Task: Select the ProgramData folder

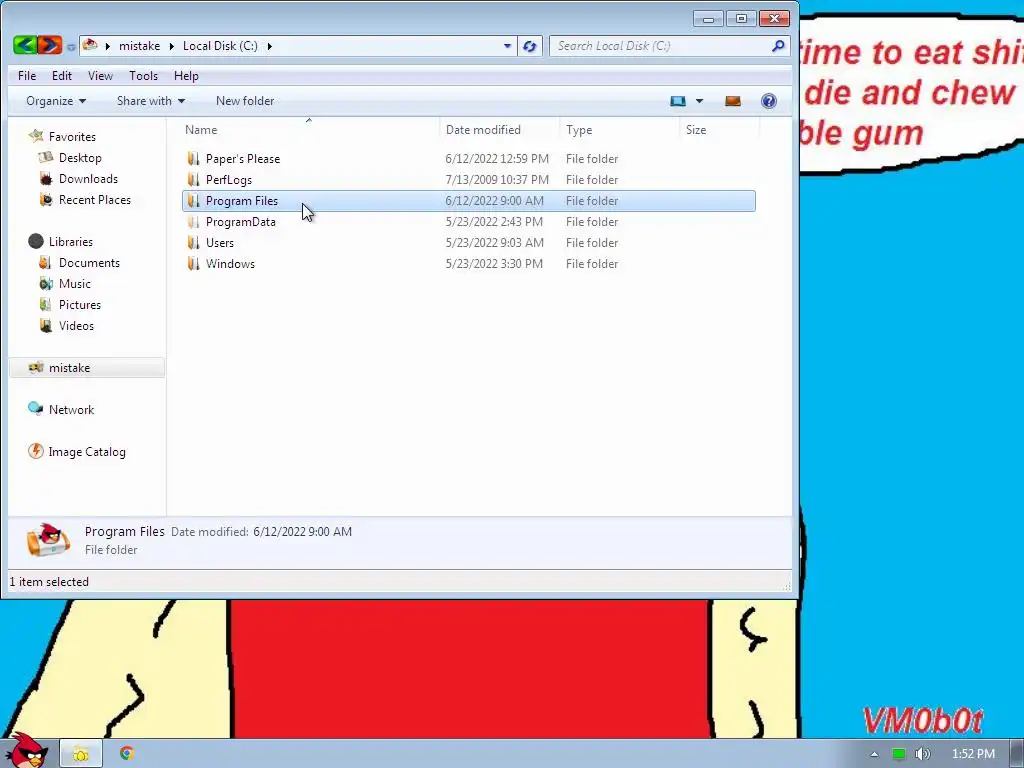Action: [x=240, y=222]
